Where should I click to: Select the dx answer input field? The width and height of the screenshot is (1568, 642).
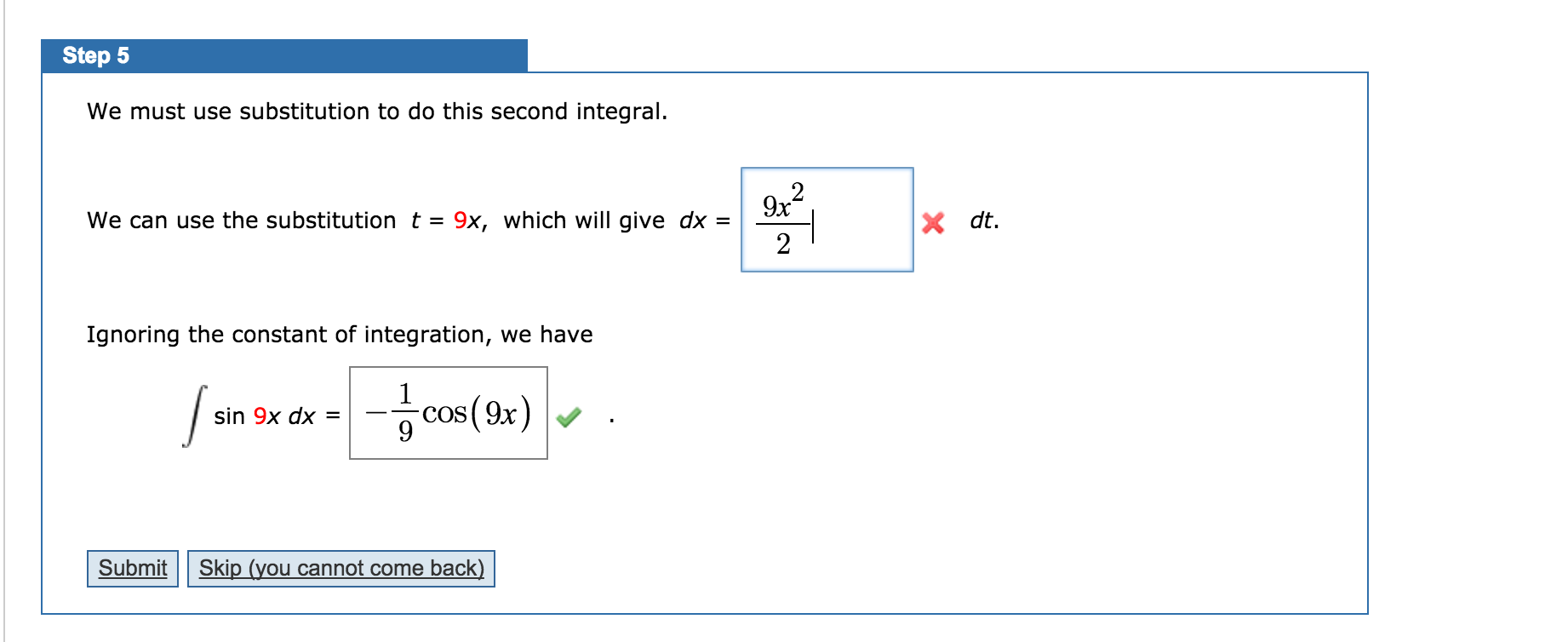point(827,220)
